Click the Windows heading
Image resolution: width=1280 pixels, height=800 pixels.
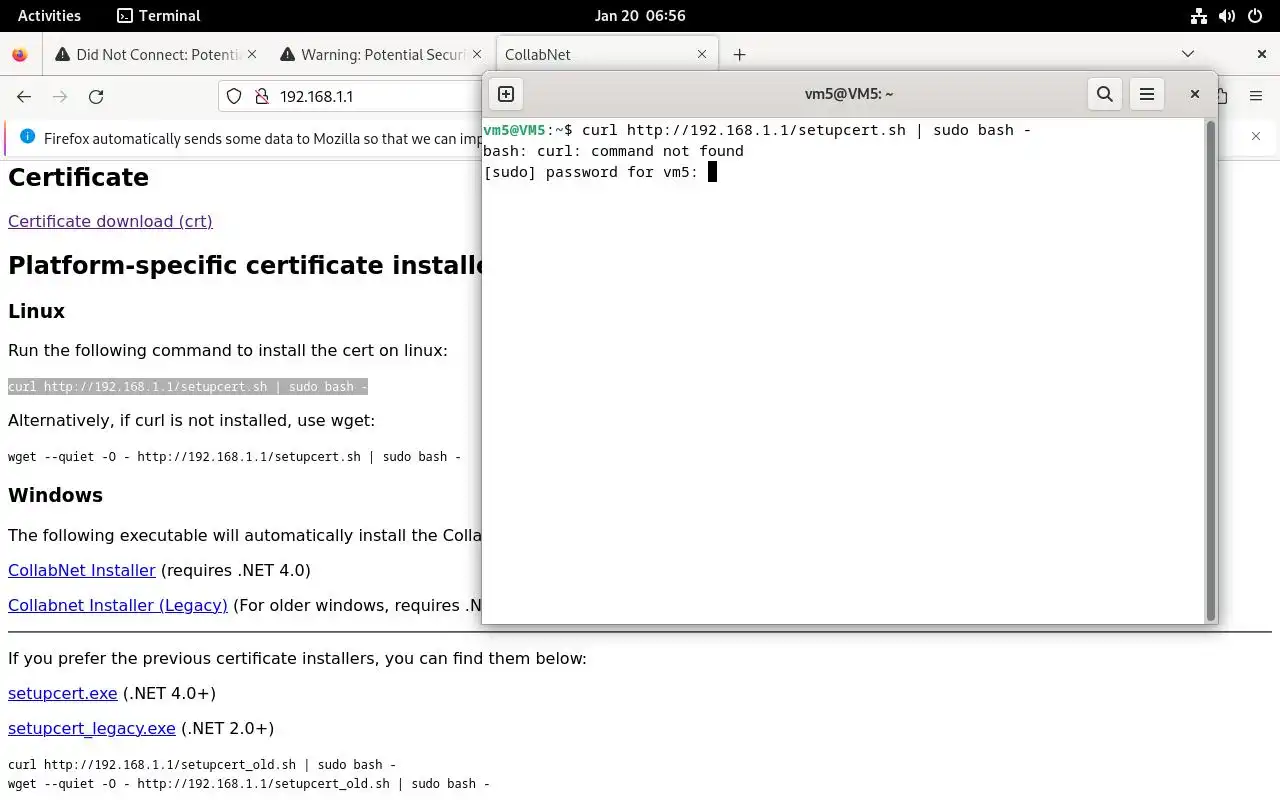click(x=55, y=495)
